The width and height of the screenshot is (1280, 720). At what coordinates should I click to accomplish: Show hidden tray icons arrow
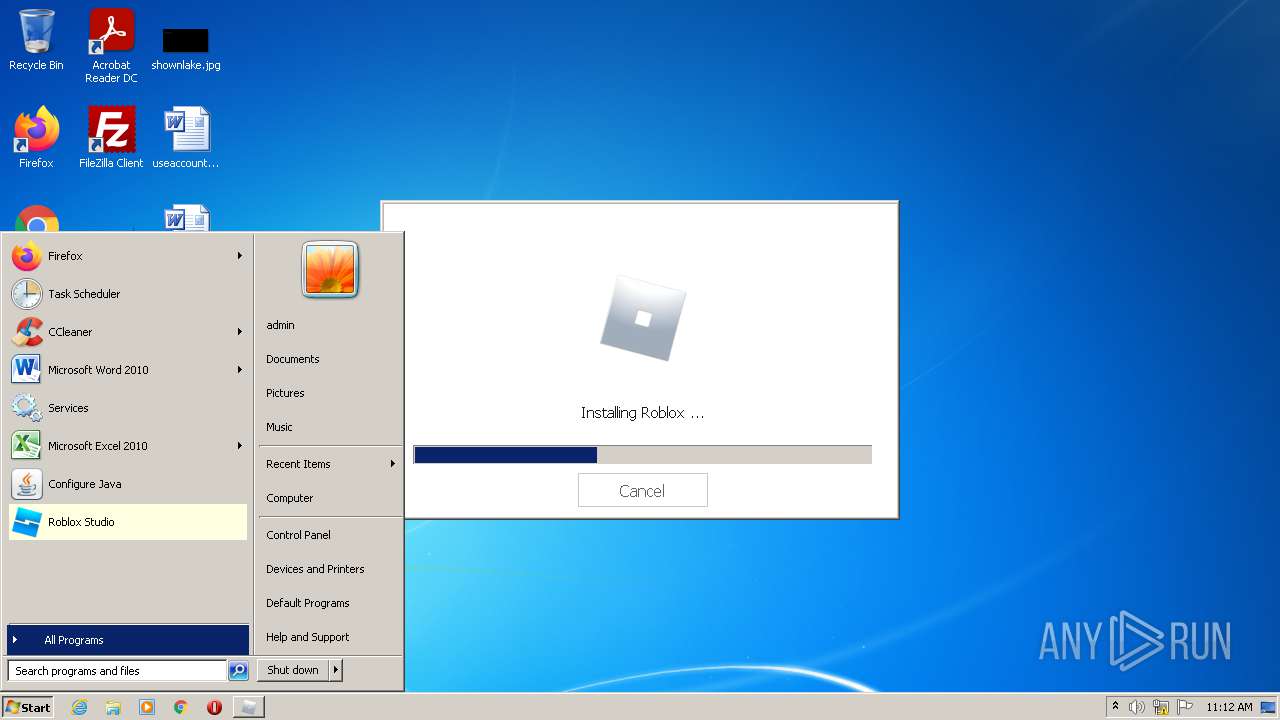(1115, 706)
